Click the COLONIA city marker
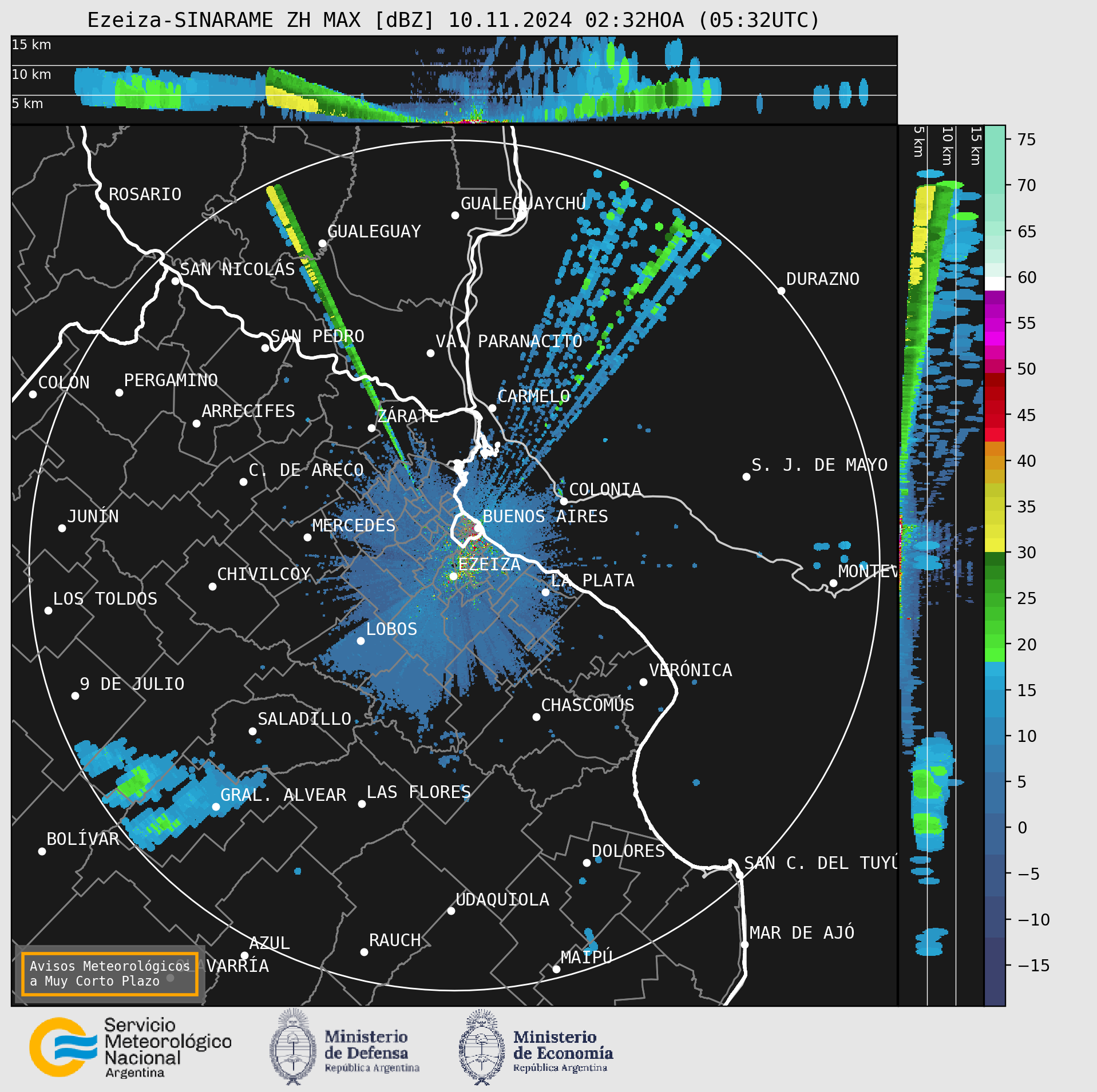Image resolution: width=1097 pixels, height=1092 pixels. (x=564, y=501)
